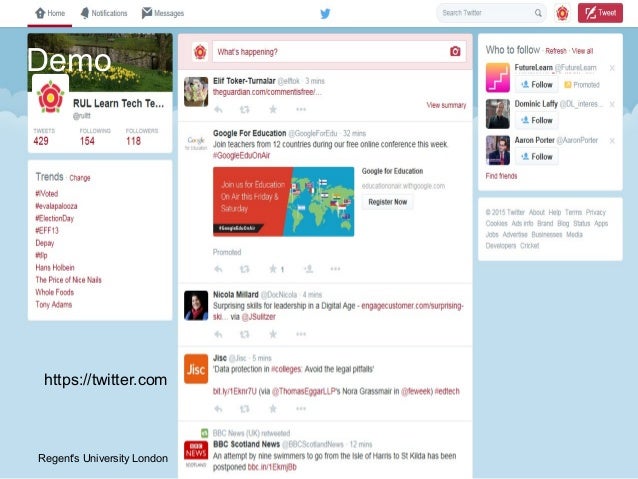The height and width of the screenshot is (479, 638).
Task: Open Hans Holbein trend
Action: pyautogui.click(x=55, y=268)
